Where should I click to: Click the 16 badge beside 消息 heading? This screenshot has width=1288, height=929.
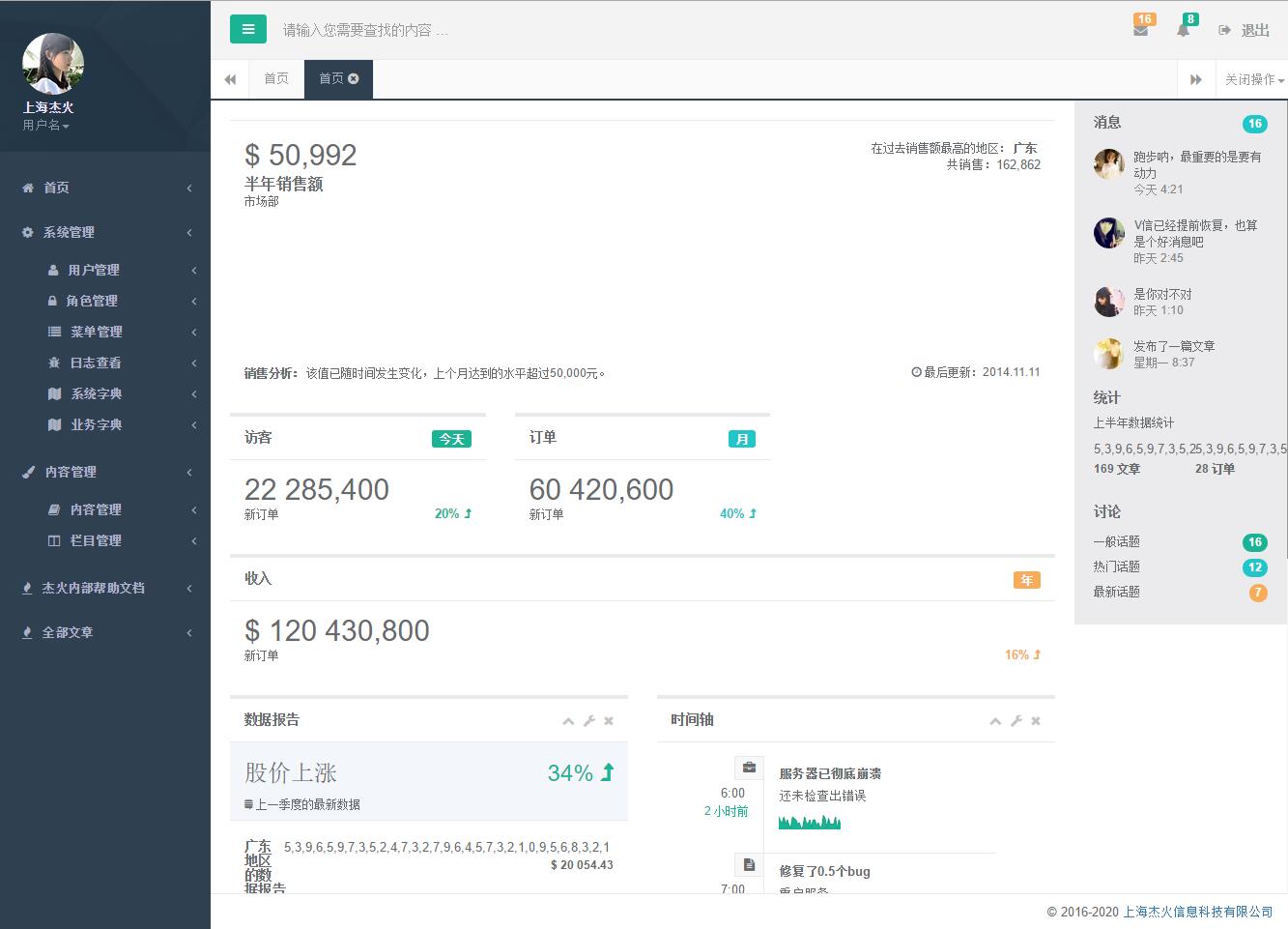pyautogui.click(x=1255, y=124)
